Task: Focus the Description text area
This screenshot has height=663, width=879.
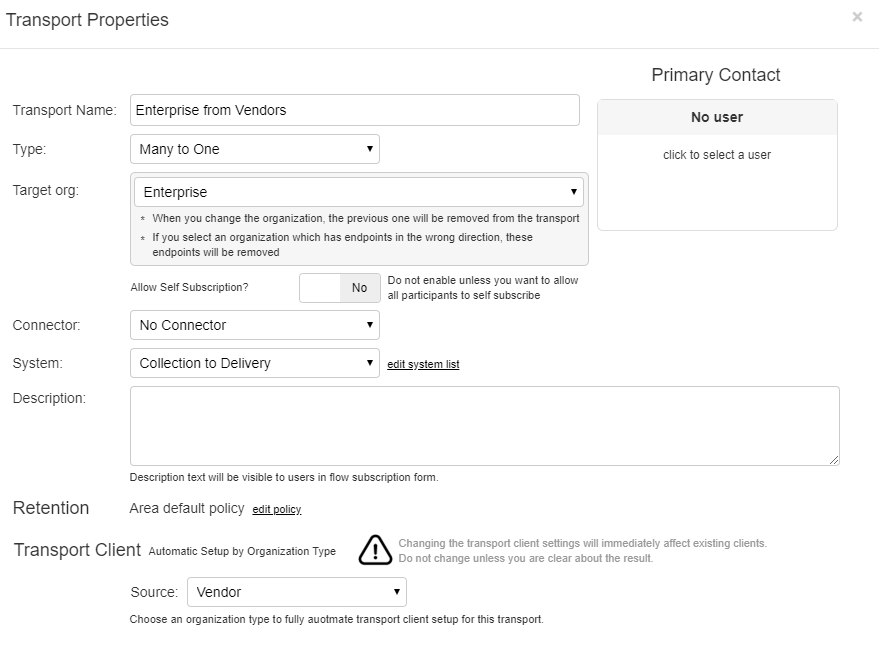Action: [484, 426]
